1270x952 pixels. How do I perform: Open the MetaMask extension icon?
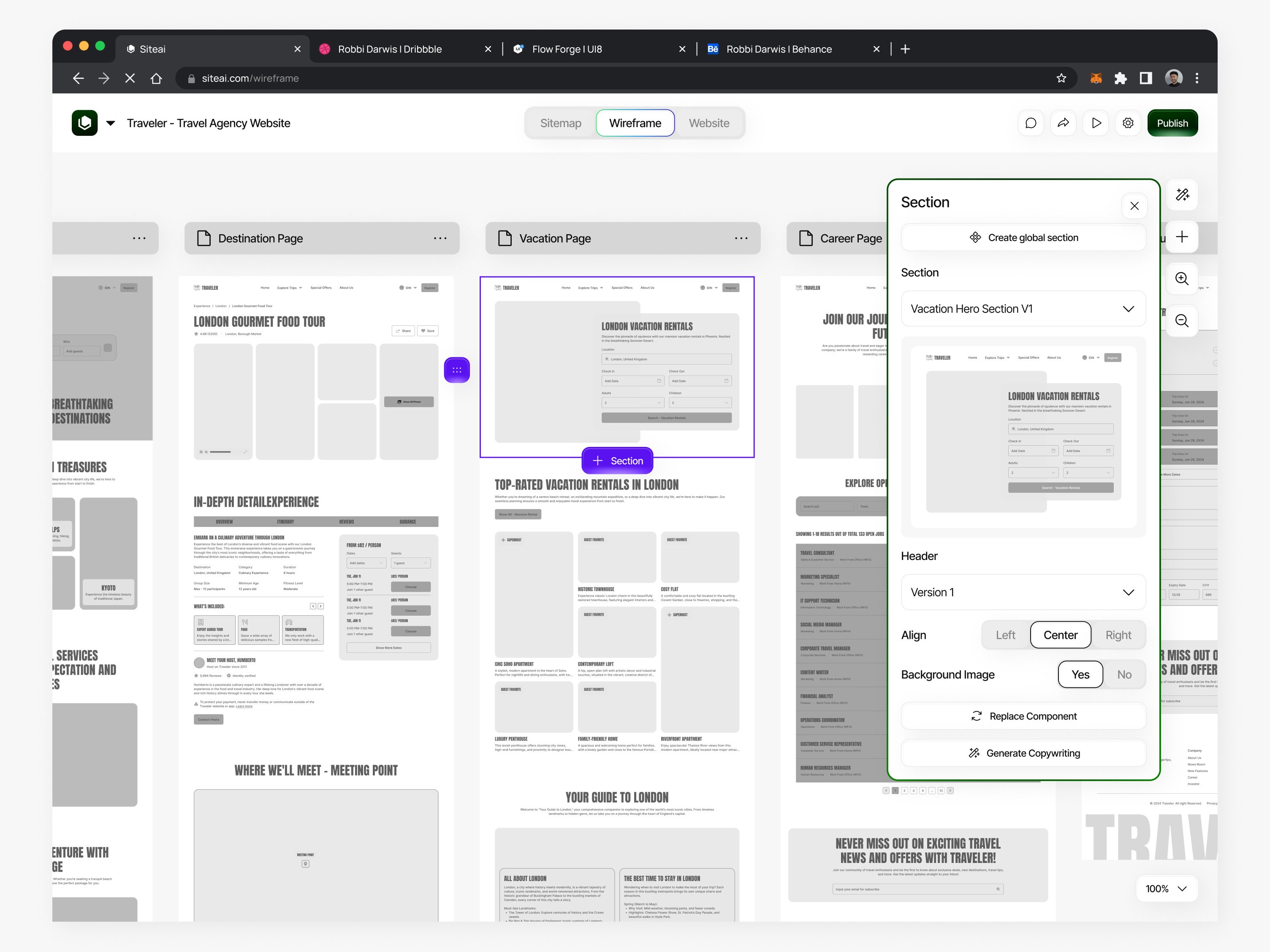coord(1096,78)
